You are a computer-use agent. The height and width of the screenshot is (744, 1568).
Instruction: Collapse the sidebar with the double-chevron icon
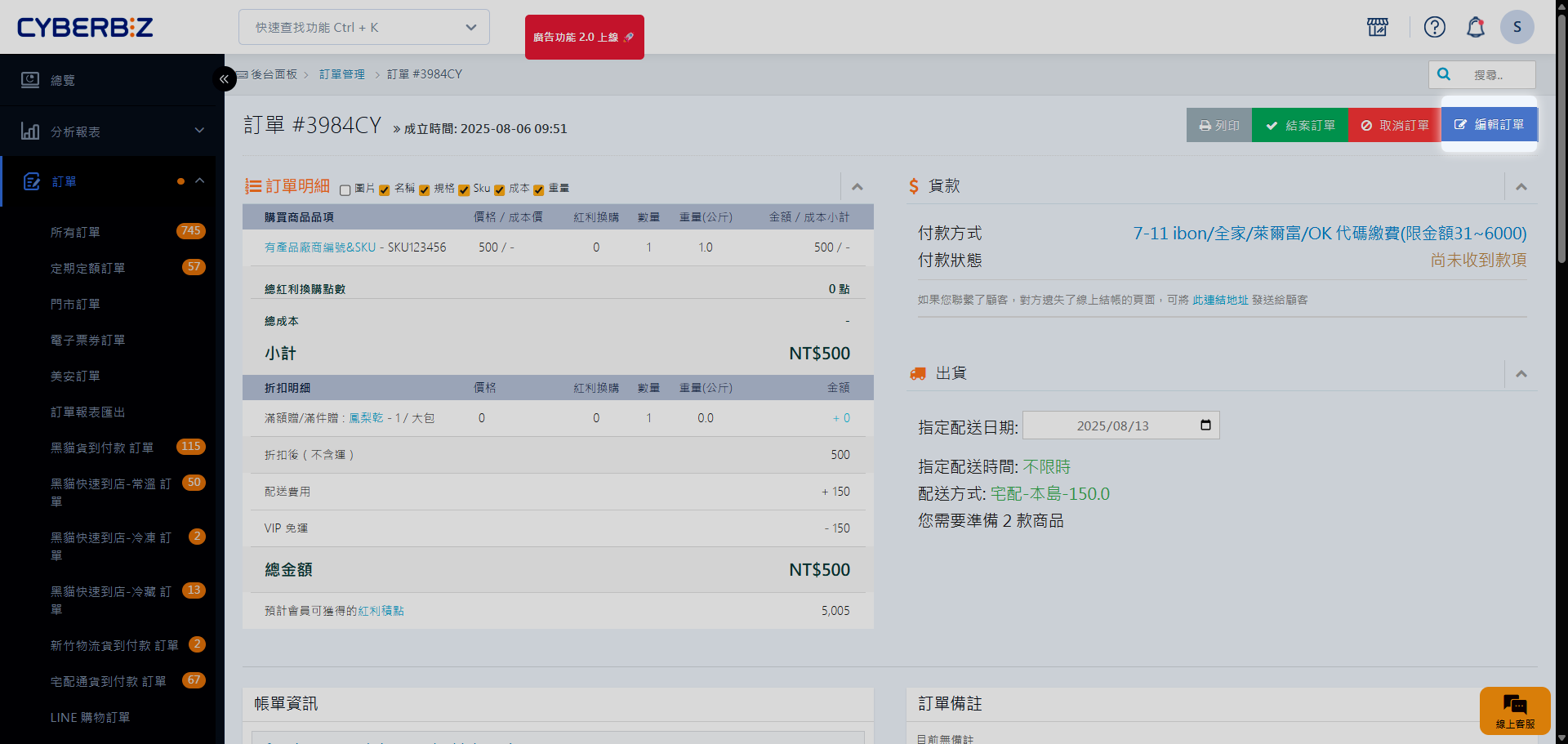(224, 79)
